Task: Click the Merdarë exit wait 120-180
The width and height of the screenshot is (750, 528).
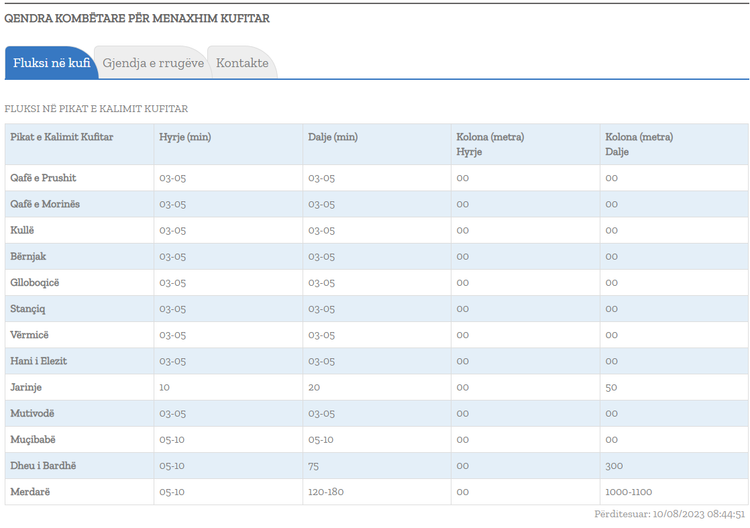Action: coord(326,492)
